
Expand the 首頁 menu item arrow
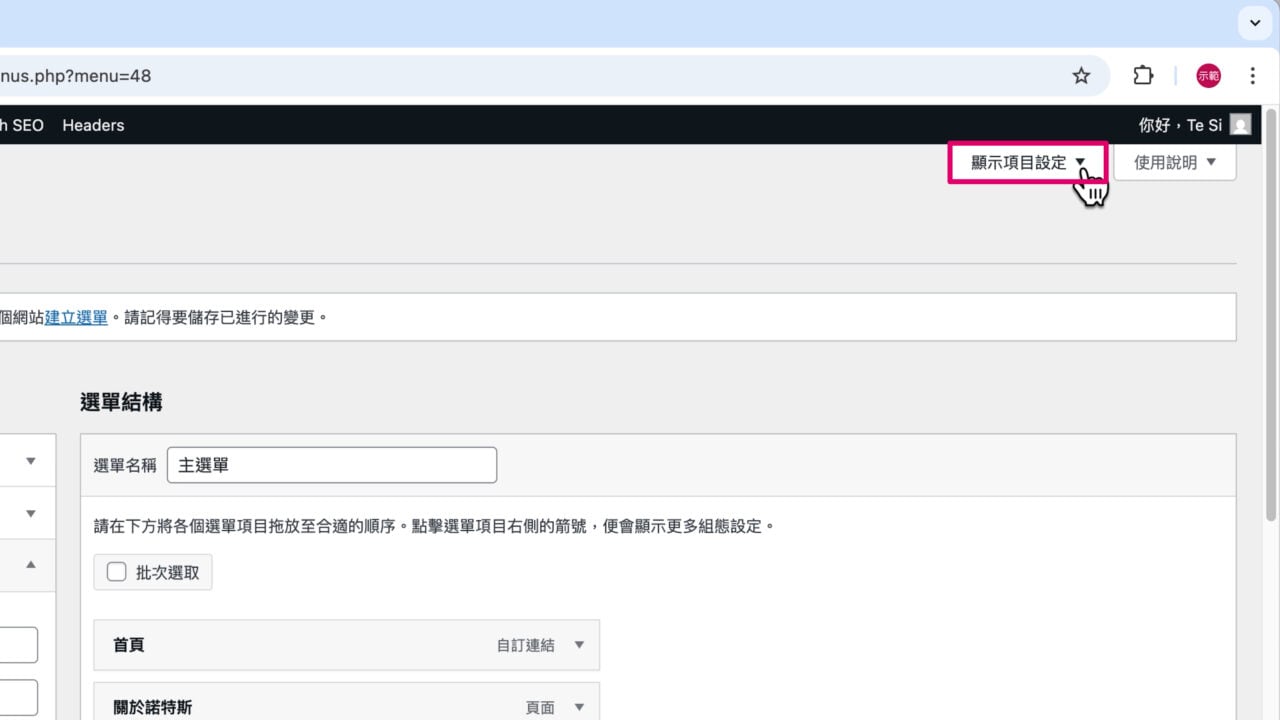tap(579, 645)
